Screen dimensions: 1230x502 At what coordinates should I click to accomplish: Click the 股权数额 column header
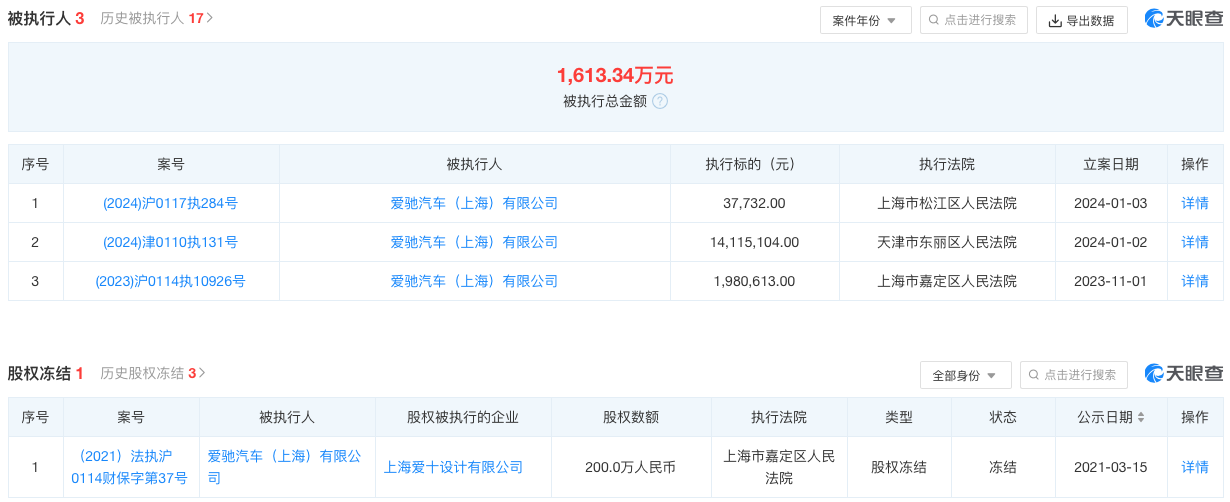(631, 417)
